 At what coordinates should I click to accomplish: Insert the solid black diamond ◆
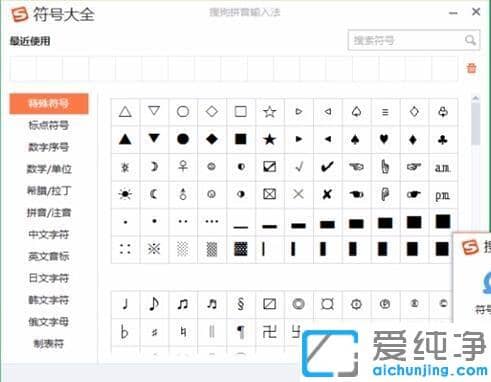click(x=212, y=139)
